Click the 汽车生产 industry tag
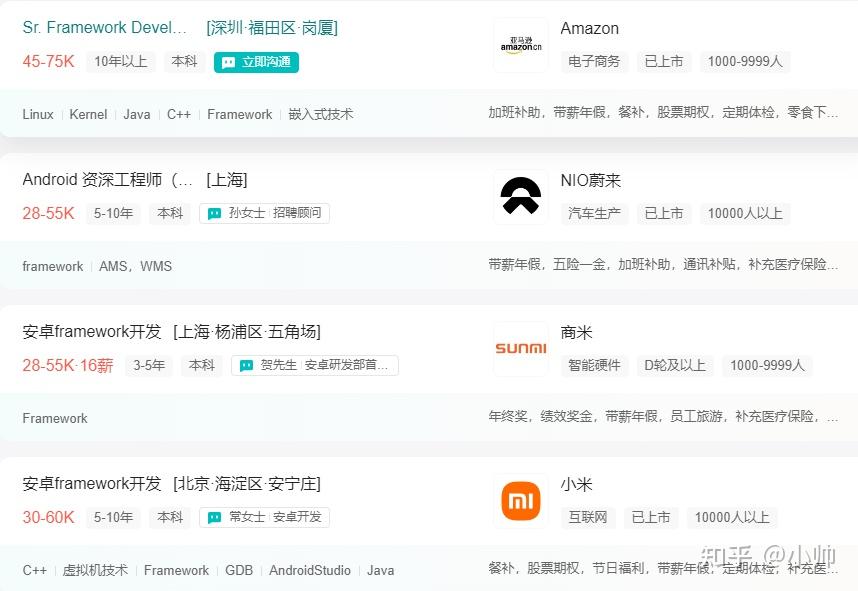Viewport: 858px width, 591px height. click(x=594, y=213)
